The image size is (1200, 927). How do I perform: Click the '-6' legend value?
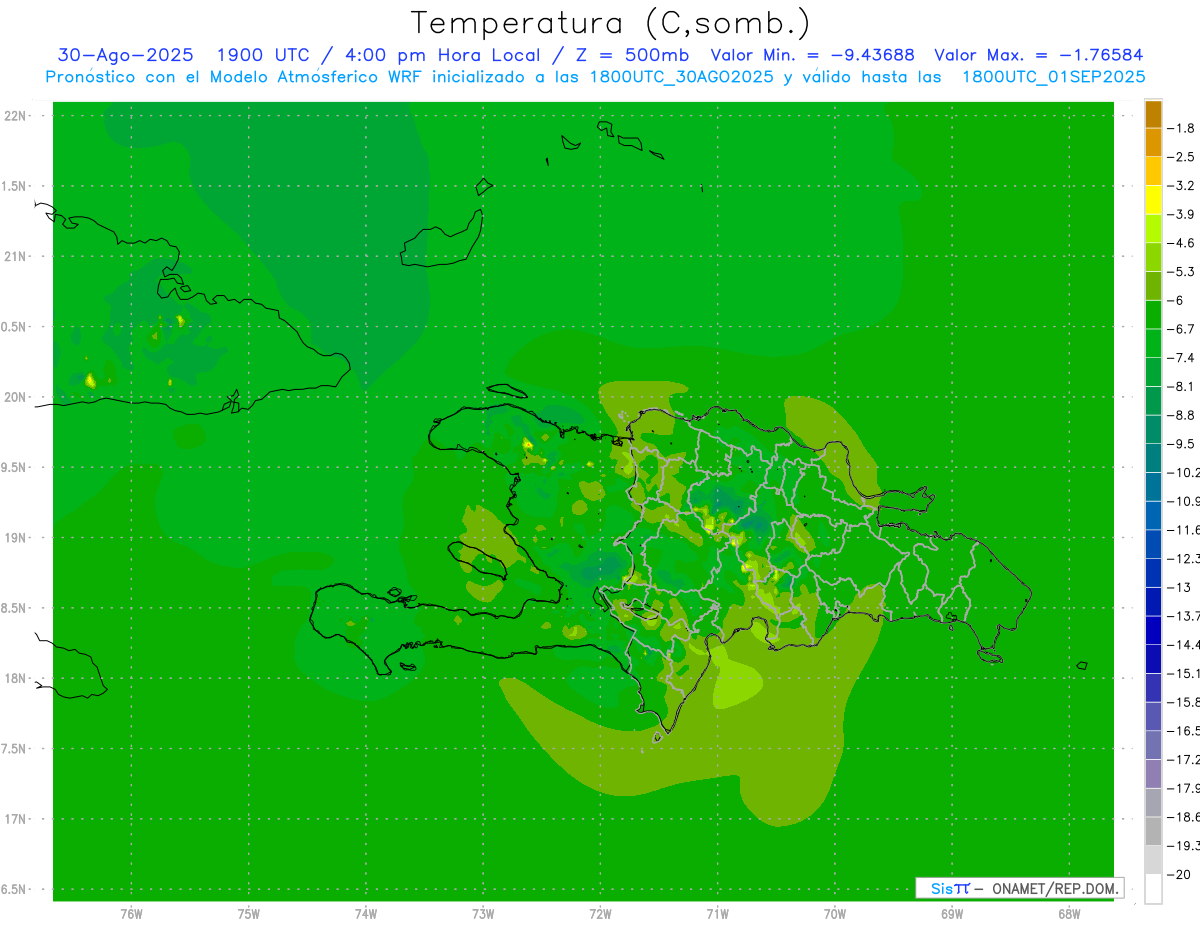coord(1177,300)
